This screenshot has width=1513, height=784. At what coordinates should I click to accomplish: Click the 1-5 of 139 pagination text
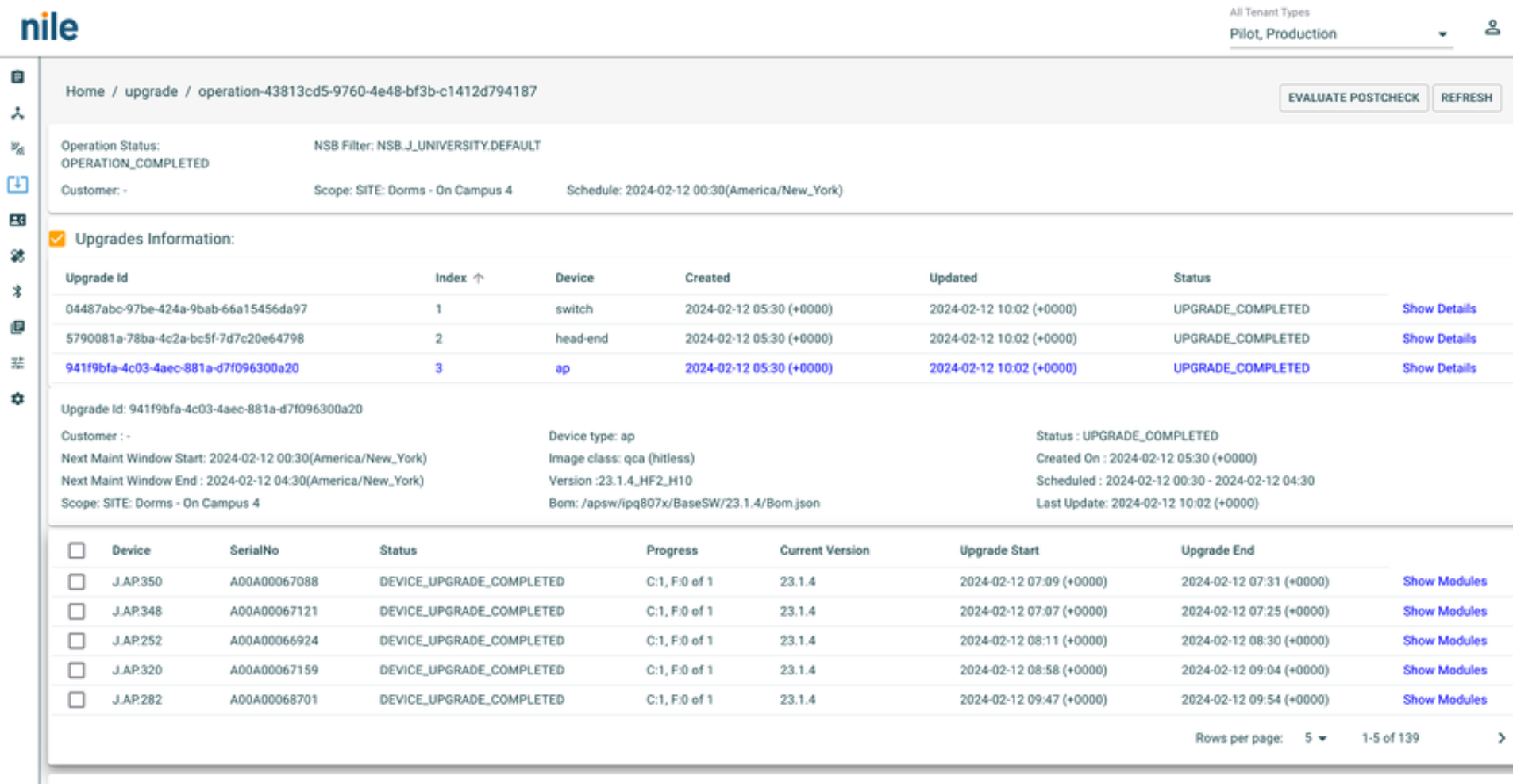pos(1390,738)
